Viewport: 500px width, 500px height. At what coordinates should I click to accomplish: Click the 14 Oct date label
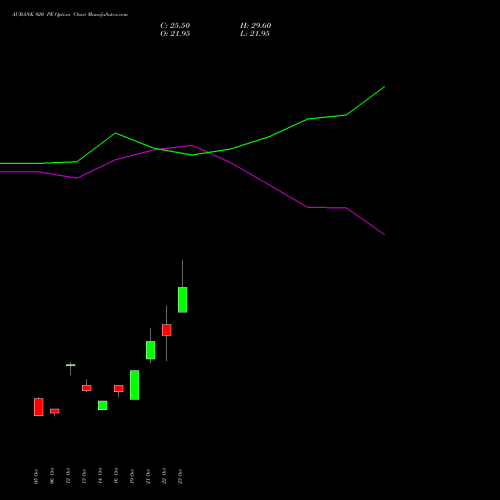tap(100, 476)
